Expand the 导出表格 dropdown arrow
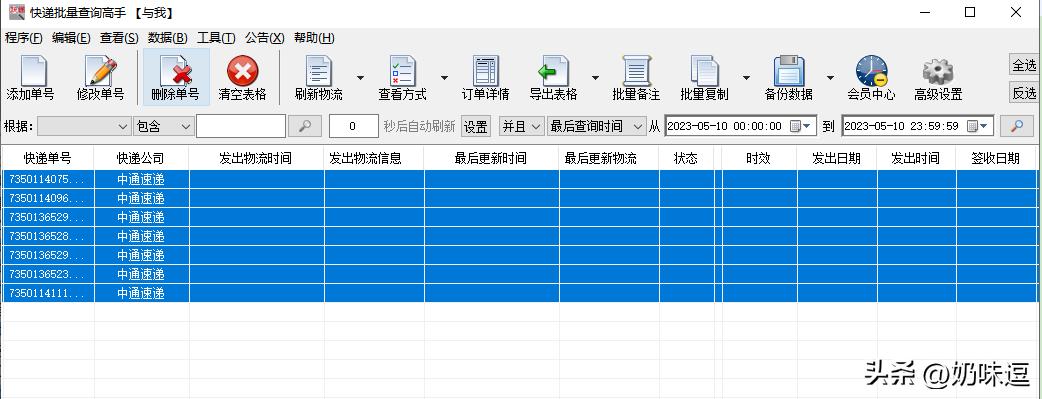 click(595, 78)
